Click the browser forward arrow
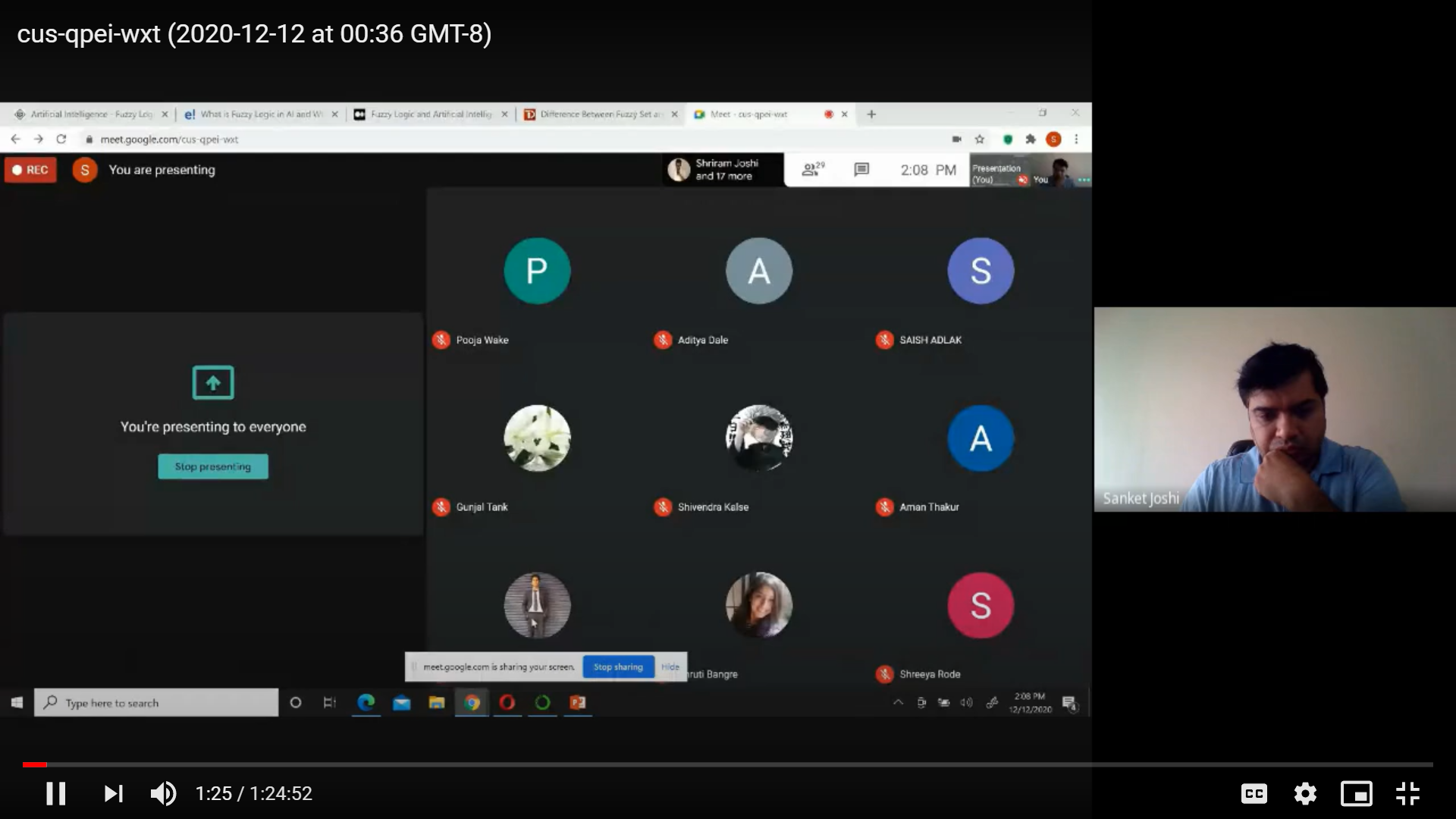1456x819 pixels. pyautogui.click(x=38, y=139)
